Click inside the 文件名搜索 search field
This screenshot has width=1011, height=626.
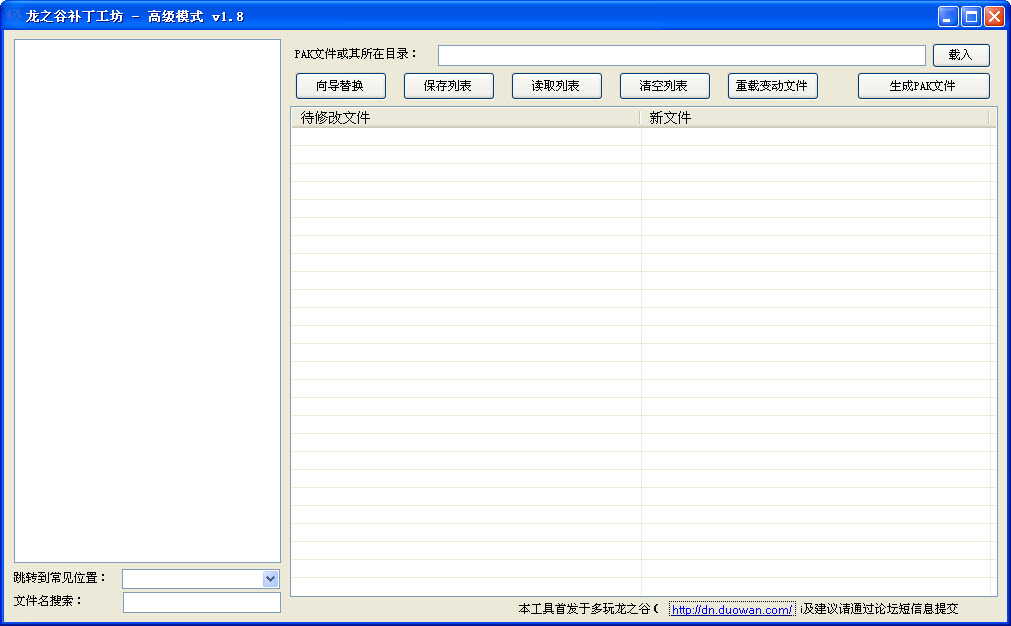pyautogui.click(x=200, y=603)
